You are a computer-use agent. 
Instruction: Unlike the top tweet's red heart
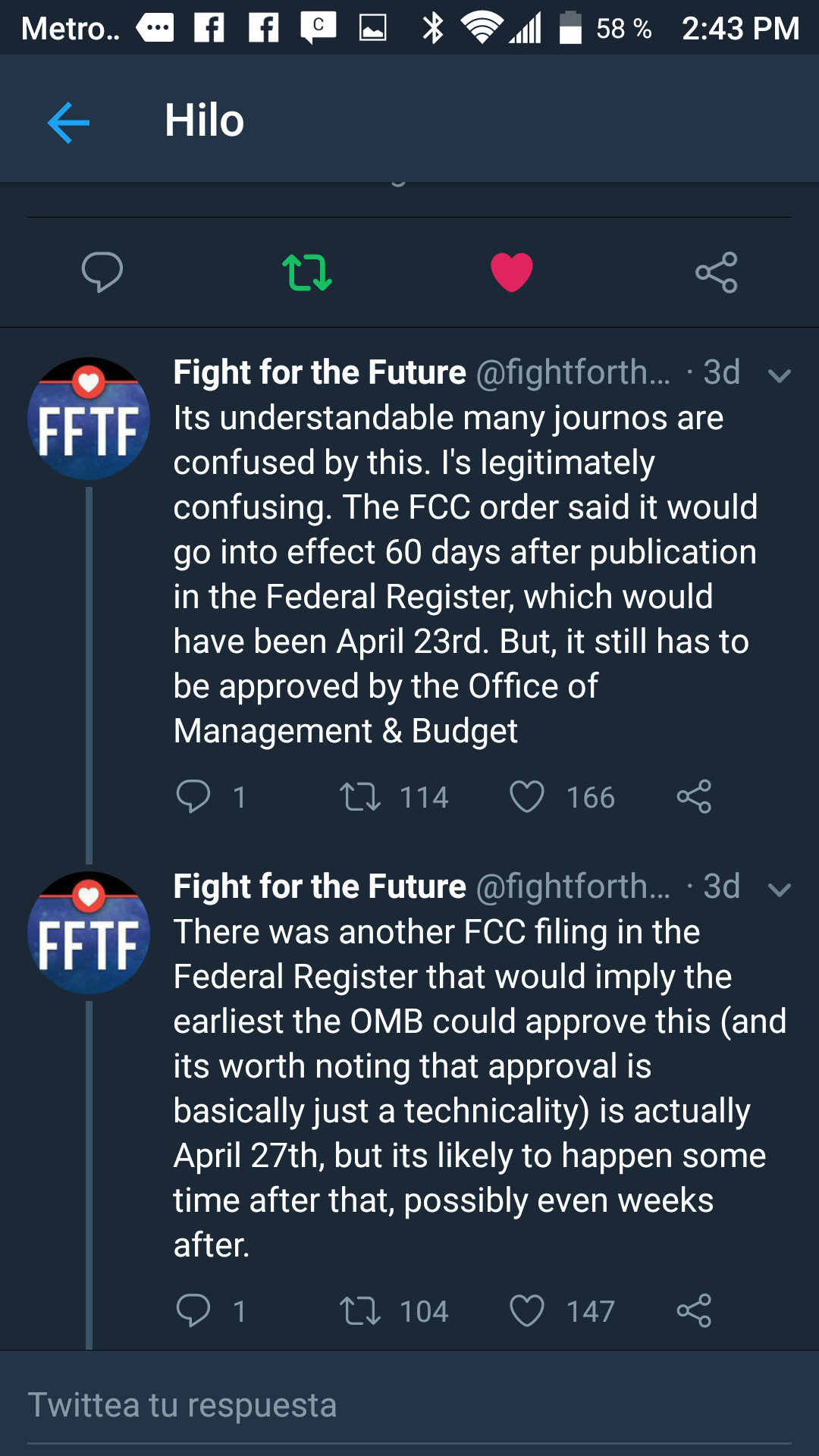tap(512, 272)
